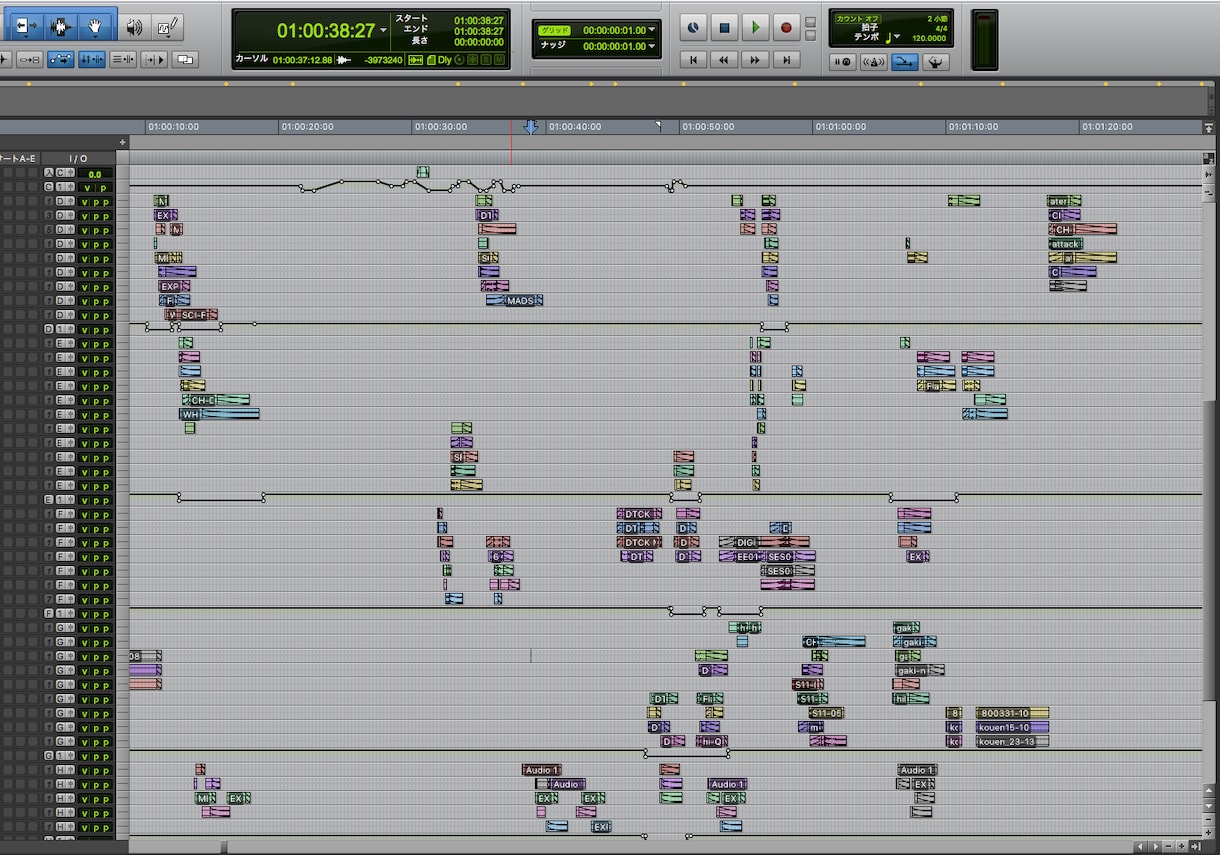
Task: Select the MADS audio clip
Action: tap(515, 300)
